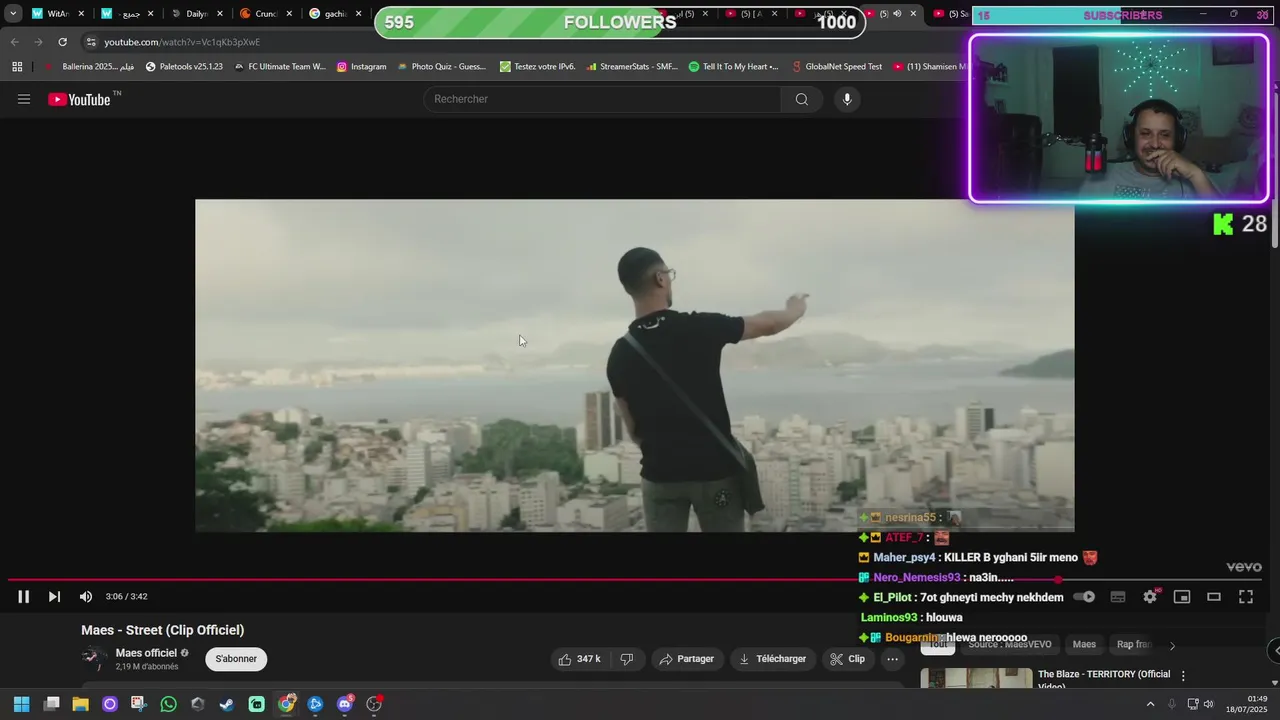Open the YouTube guide hamburger menu

coord(24,99)
